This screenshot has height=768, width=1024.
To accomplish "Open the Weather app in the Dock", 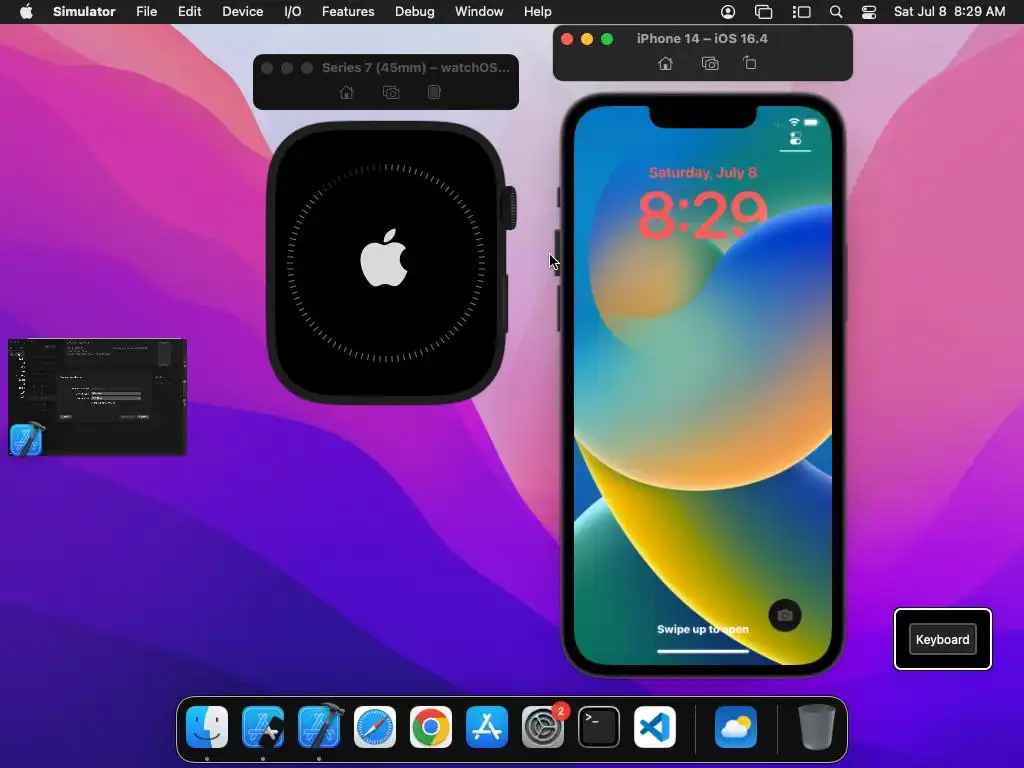I will [736, 726].
